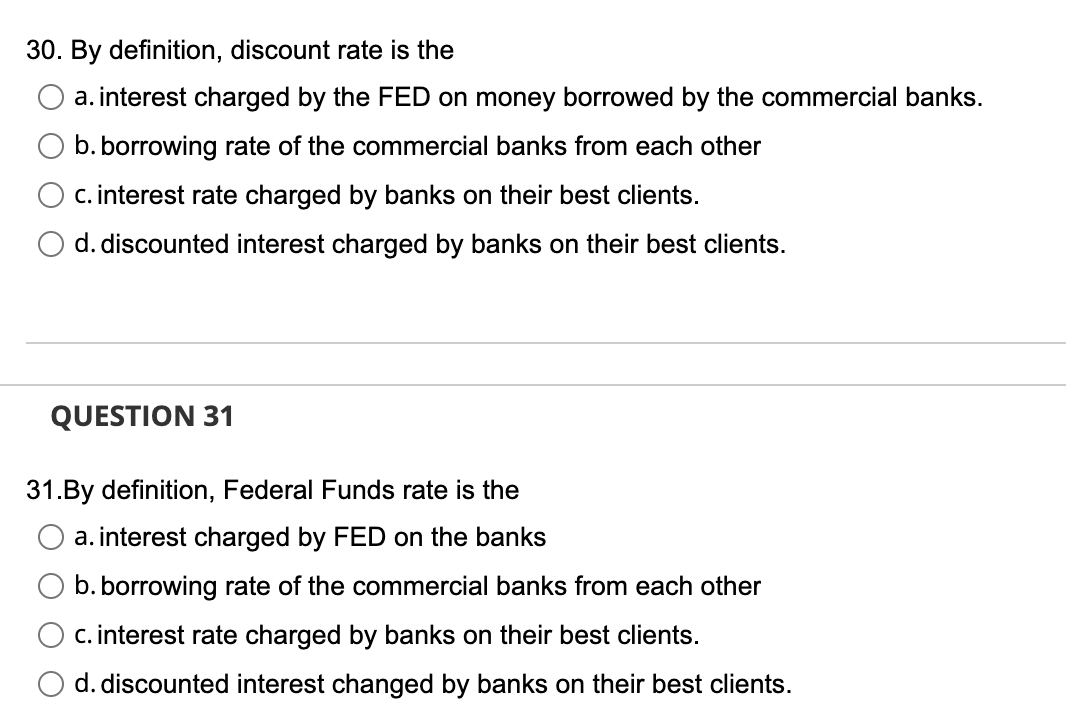This screenshot has width=1066, height=724.
Task: Click the divider line between questions
Action: pyautogui.click(x=533, y=342)
